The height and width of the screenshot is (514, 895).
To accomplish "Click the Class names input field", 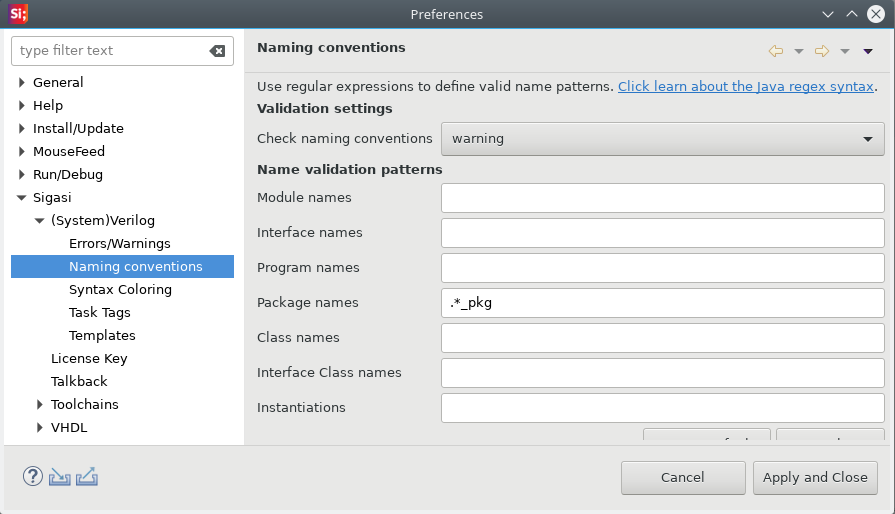I will click(663, 338).
